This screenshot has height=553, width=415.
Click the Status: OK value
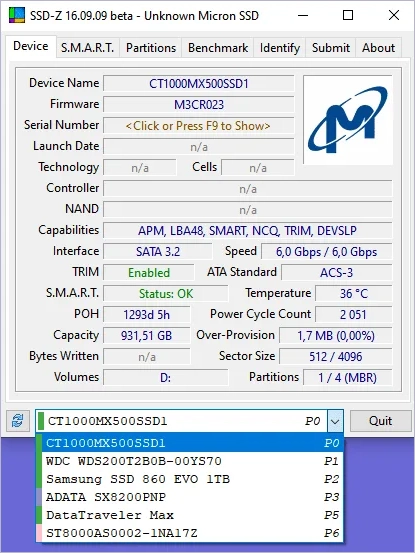click(x=166, y=294)
